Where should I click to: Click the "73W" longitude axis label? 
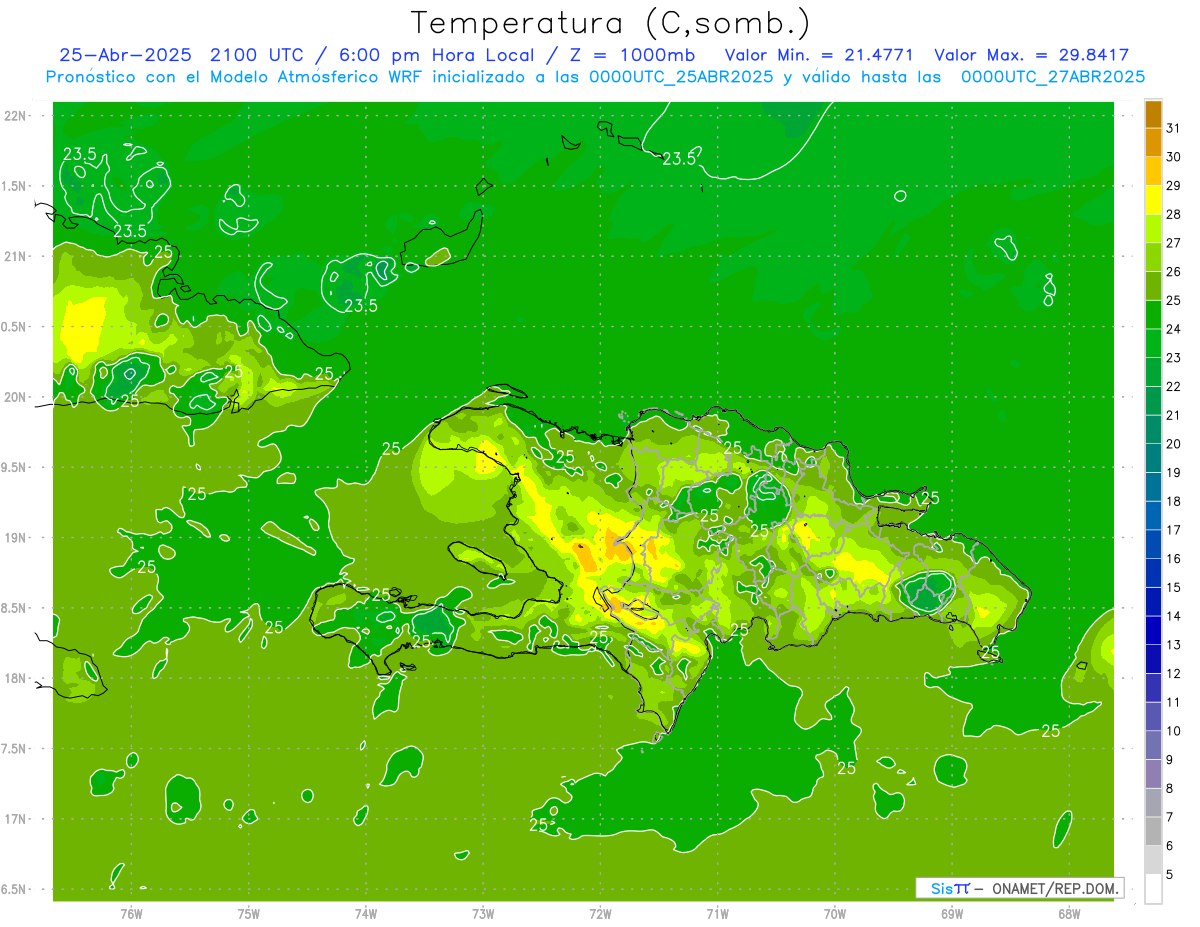tap(483, 914)
